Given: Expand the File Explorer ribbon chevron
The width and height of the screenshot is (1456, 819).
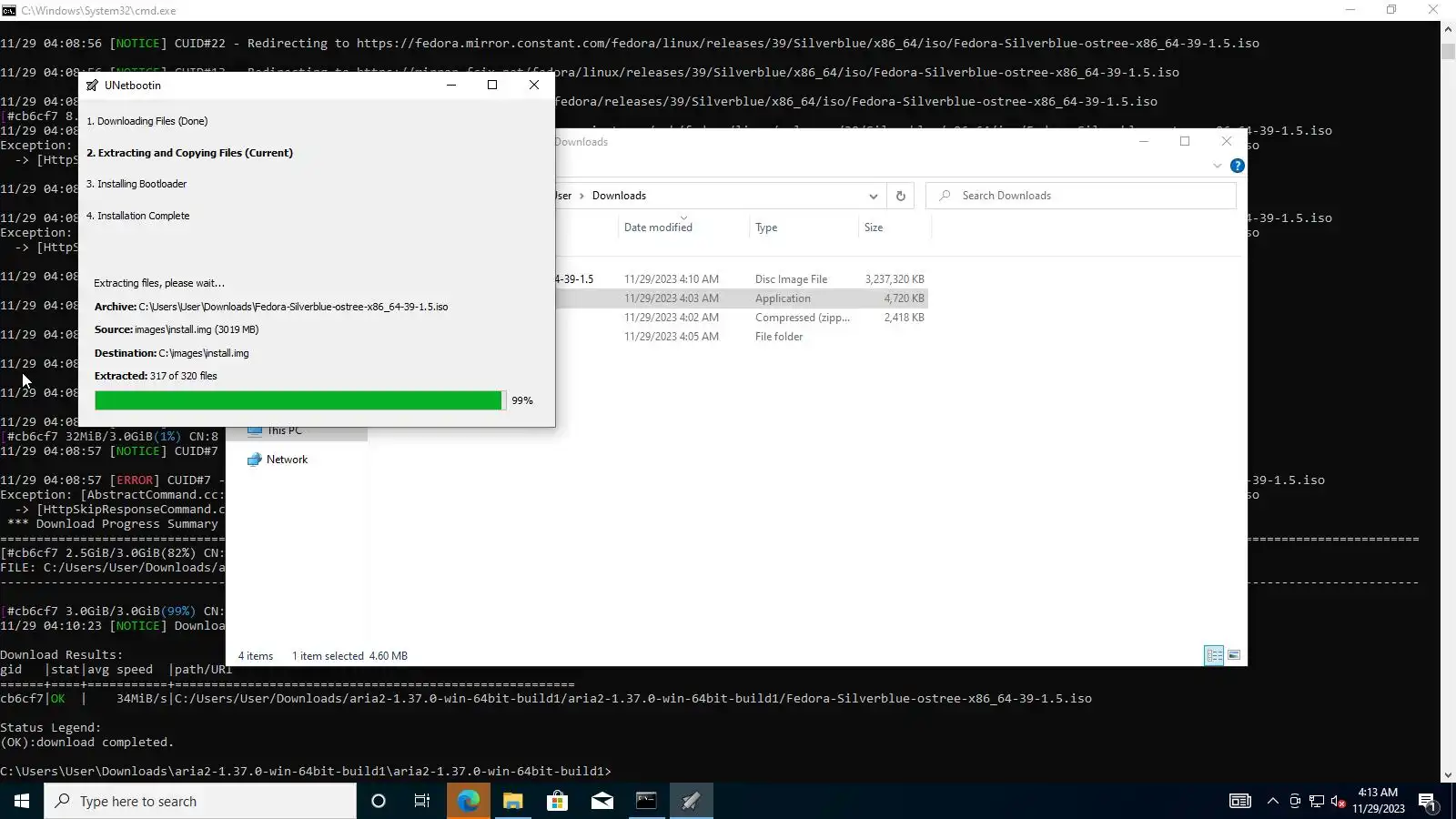Looking at the screenshot, I should coord(1217,166).
